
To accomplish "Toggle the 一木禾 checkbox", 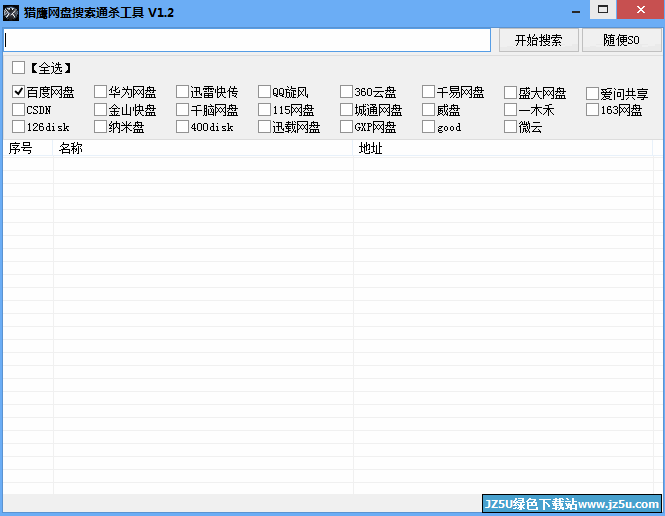I will point(511,109).
